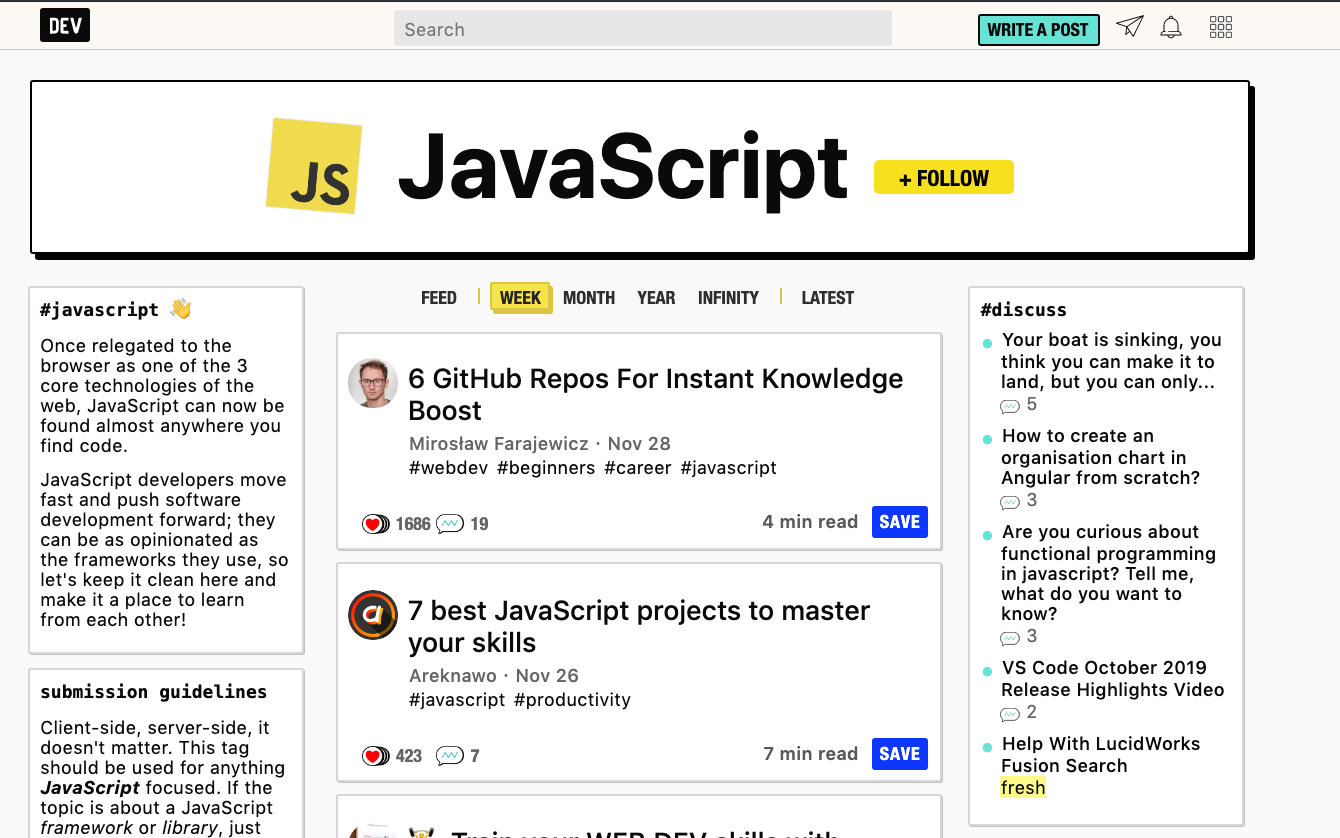The width and height of the screenshot is (1340, 838).
Task: Click the #productivity tag
Action: pos(572,700)
